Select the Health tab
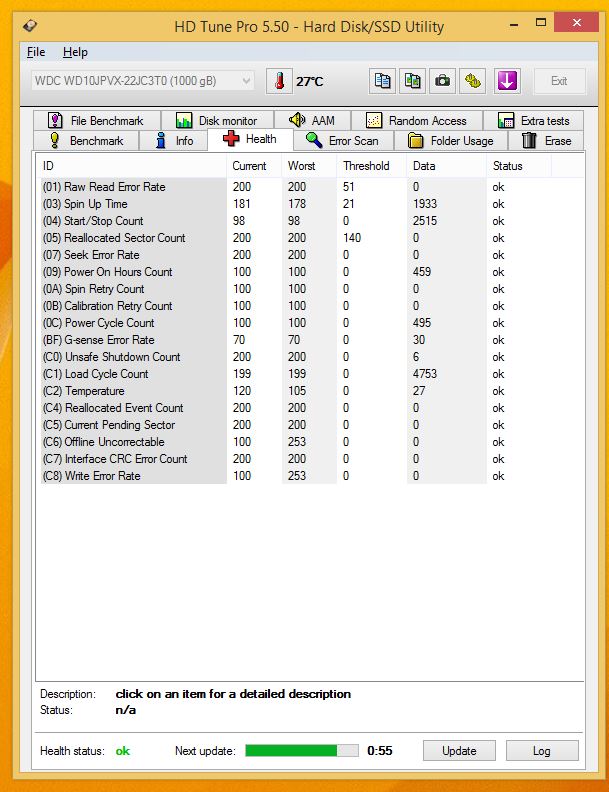The height and width of the screenshot is (792, 609). (250, 139)
